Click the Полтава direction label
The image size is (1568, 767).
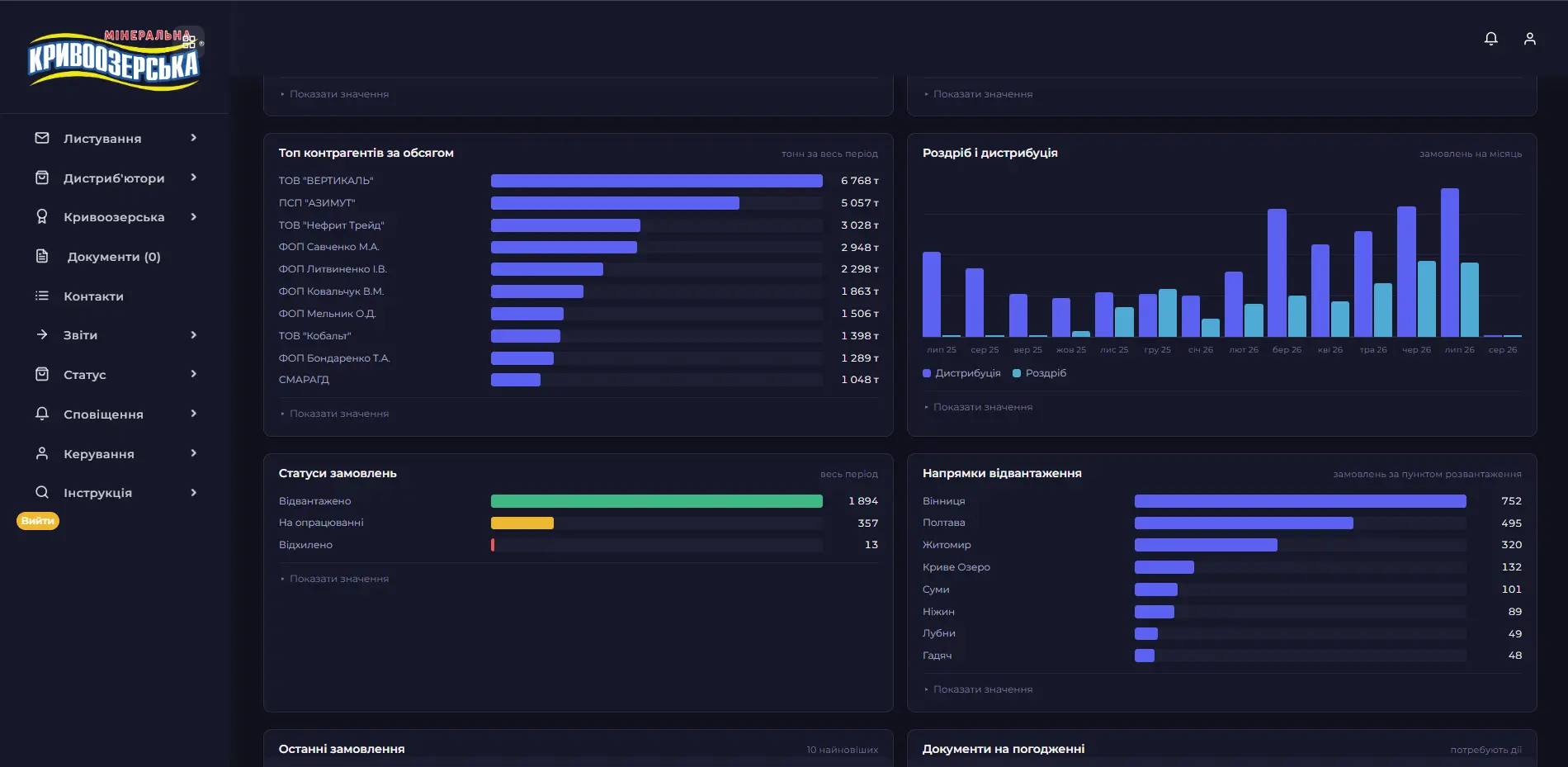point(944,523)
